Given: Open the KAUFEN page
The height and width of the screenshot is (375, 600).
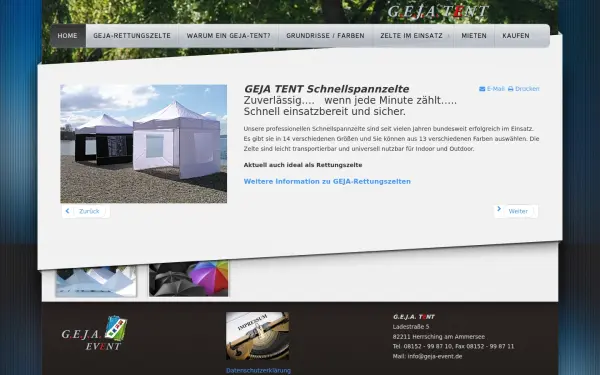Looking at the screenshot, I should coord(516,36).
